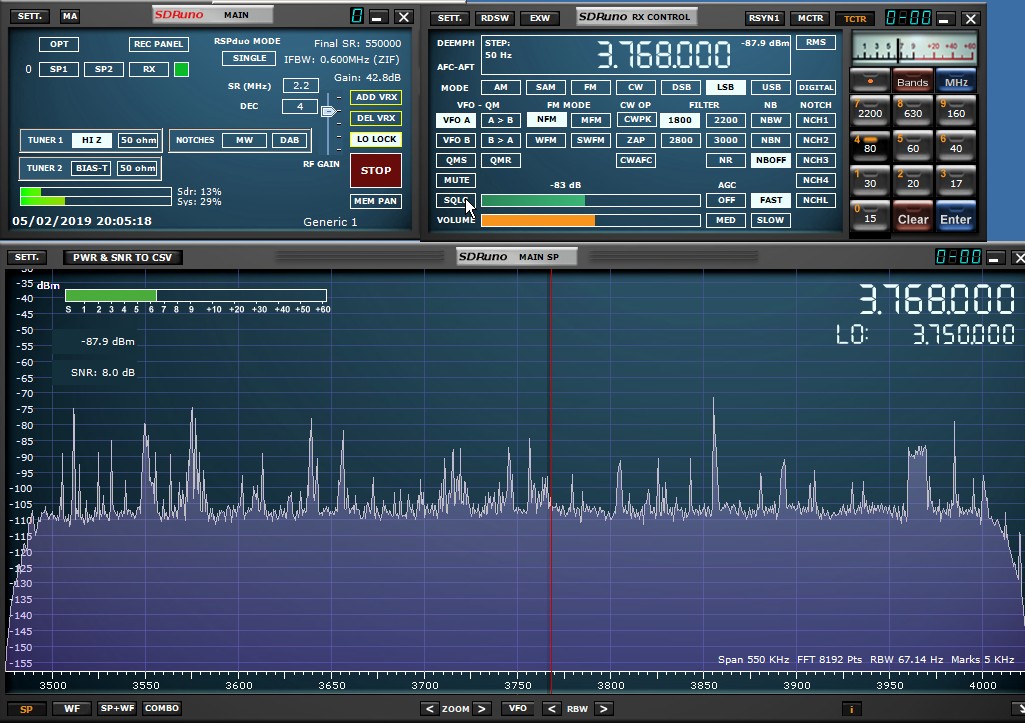This screenshot has height=723, width=1025.
Task: Enable DAB notch filter
Action: point(290,141)
